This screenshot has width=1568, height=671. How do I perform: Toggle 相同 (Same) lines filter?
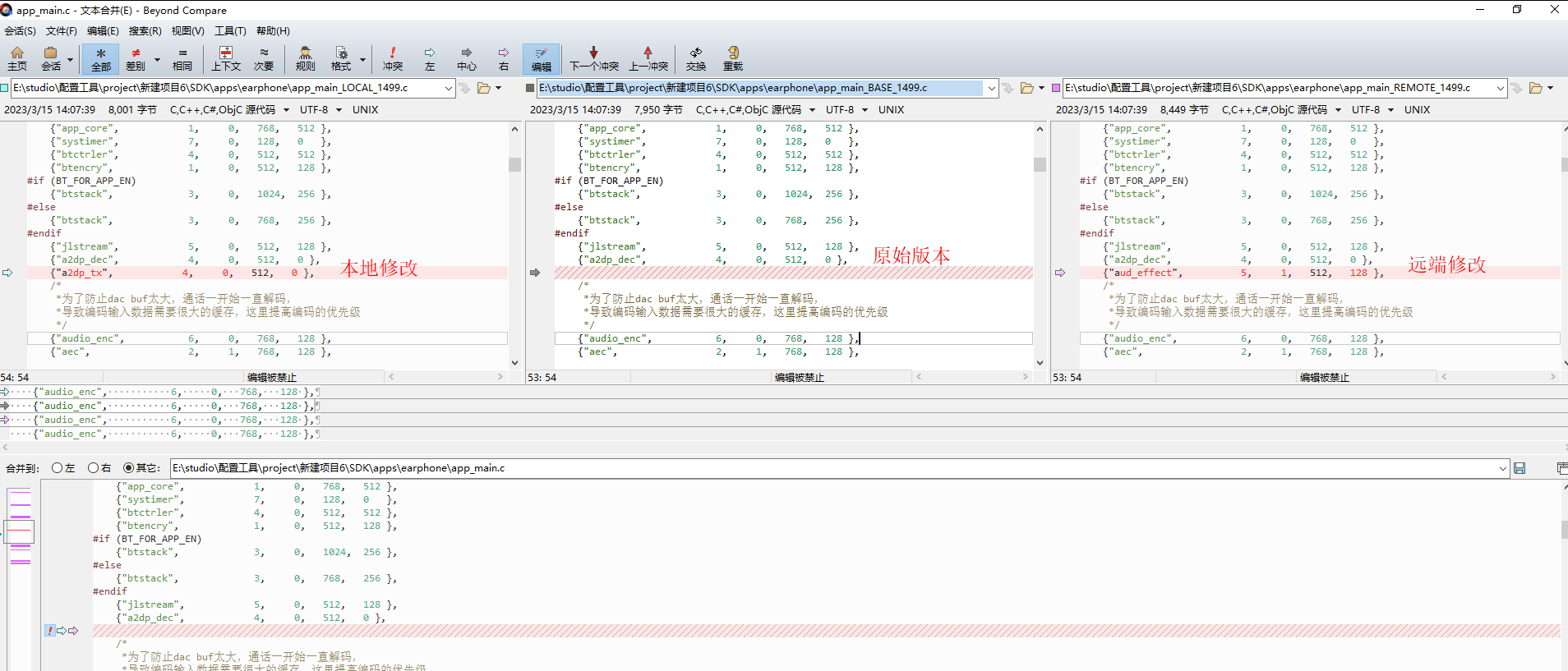tap(182, 59)
